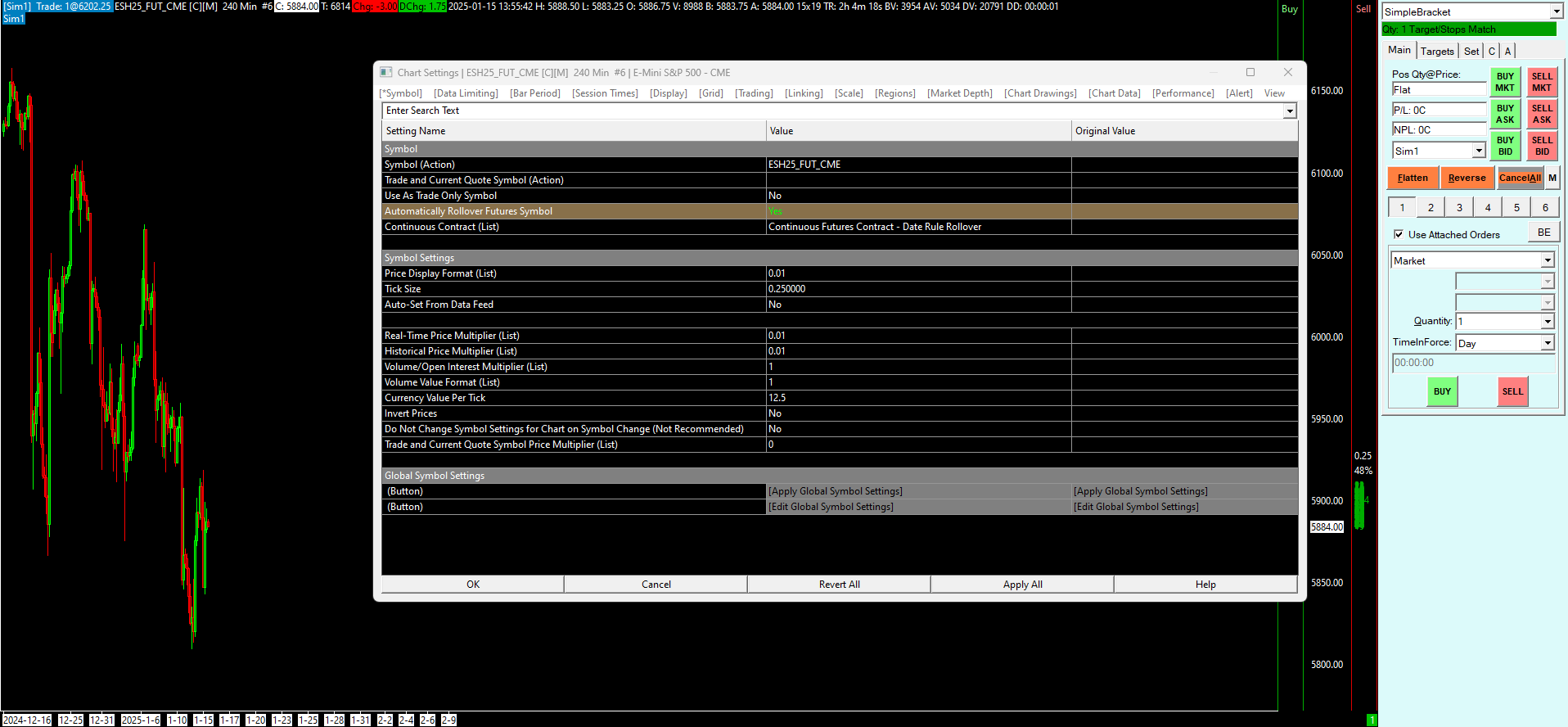The image size is (1568, 727).
Task: Go to the [Chart Data] tab
Action: (1115, 93)
